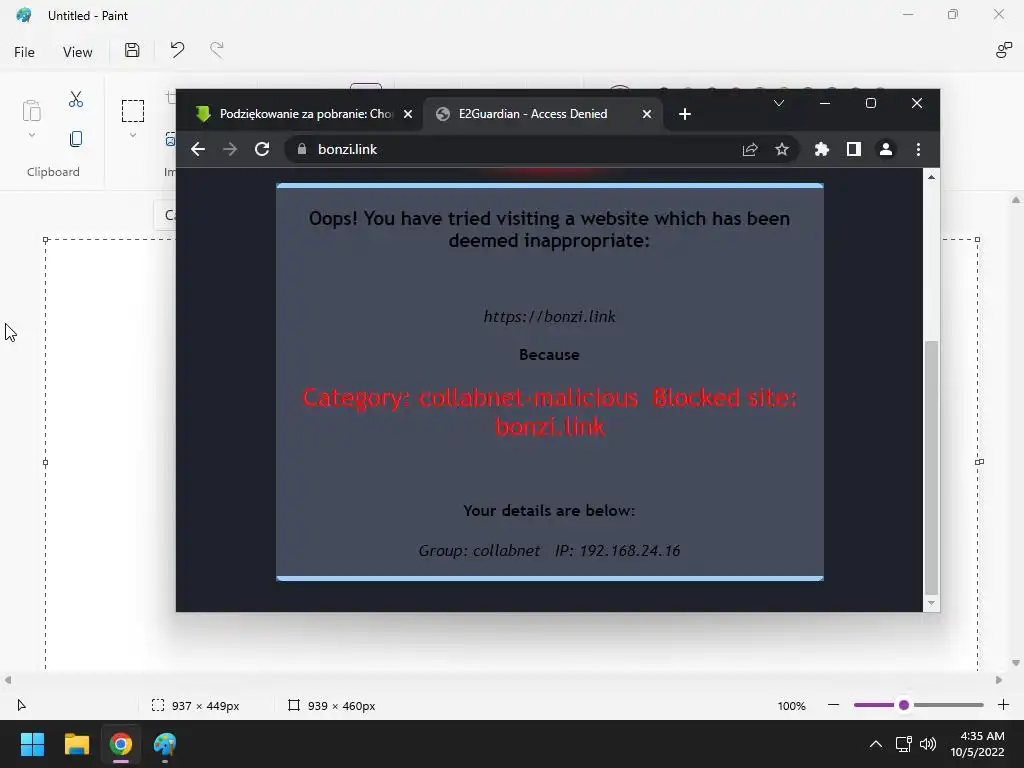The height and width of the screenshot is (768, 1024).
Task: Click the volume tray icon
Action: coord(927,744)
